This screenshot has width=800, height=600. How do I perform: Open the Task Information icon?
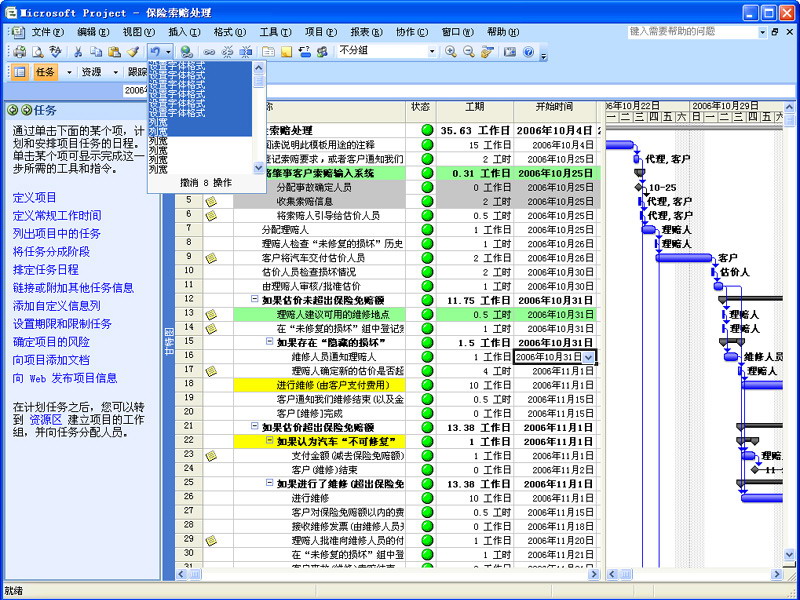coord(268,52)
